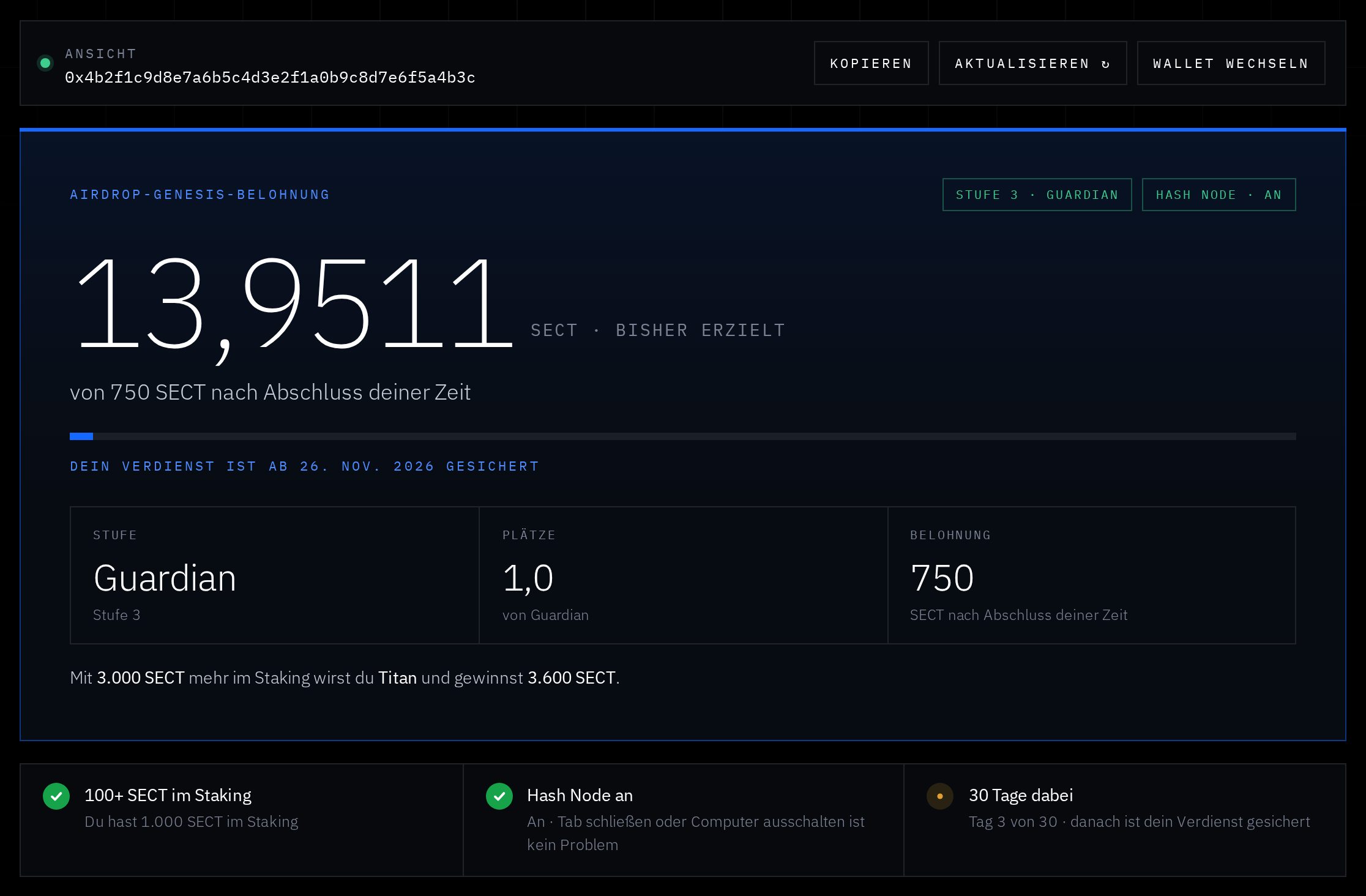Viewport: 1366px width, 896px height.
Task: Refresh with the AKTUALISIEREN button
Action: pyautogui.click(x=1032, y=63)
